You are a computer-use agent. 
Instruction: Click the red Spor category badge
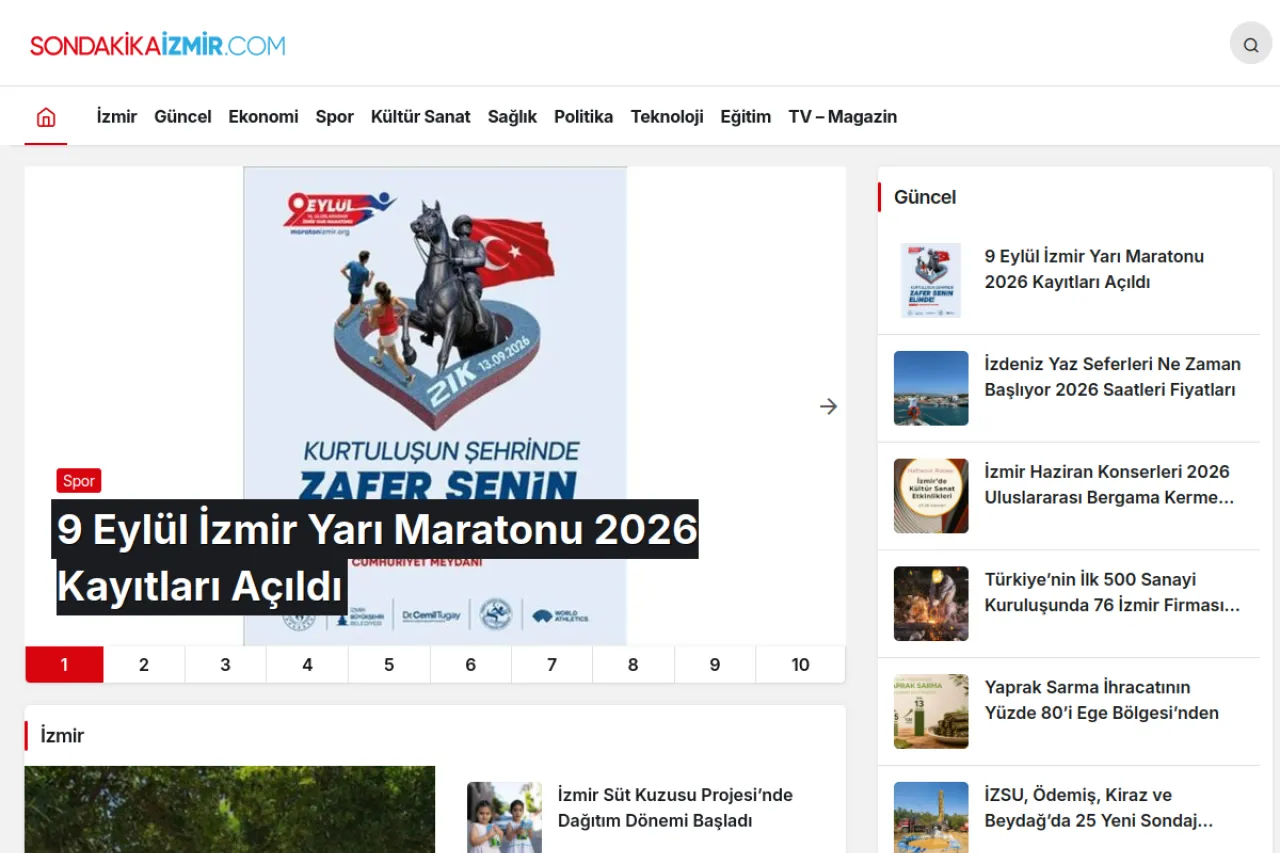[x=79, y=481]
